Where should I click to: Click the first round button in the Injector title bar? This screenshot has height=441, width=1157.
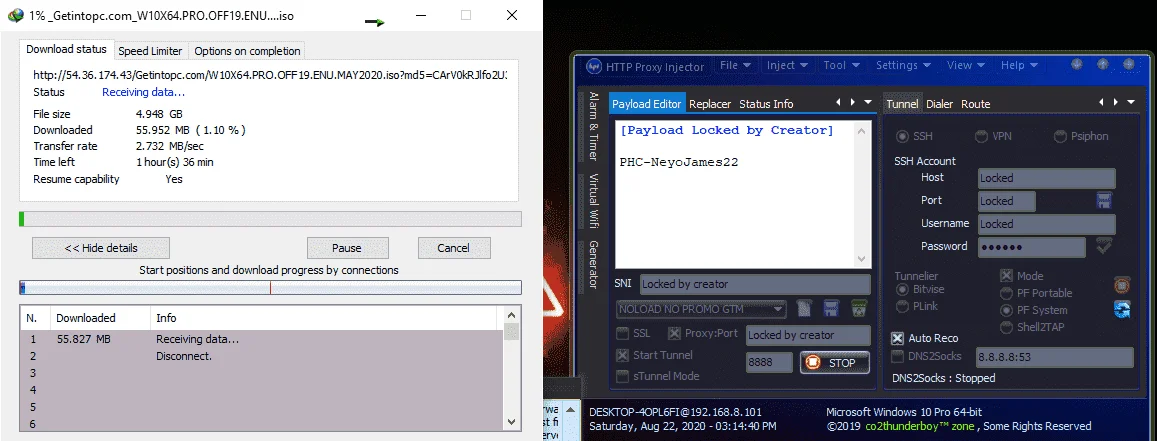point(1077,65)
